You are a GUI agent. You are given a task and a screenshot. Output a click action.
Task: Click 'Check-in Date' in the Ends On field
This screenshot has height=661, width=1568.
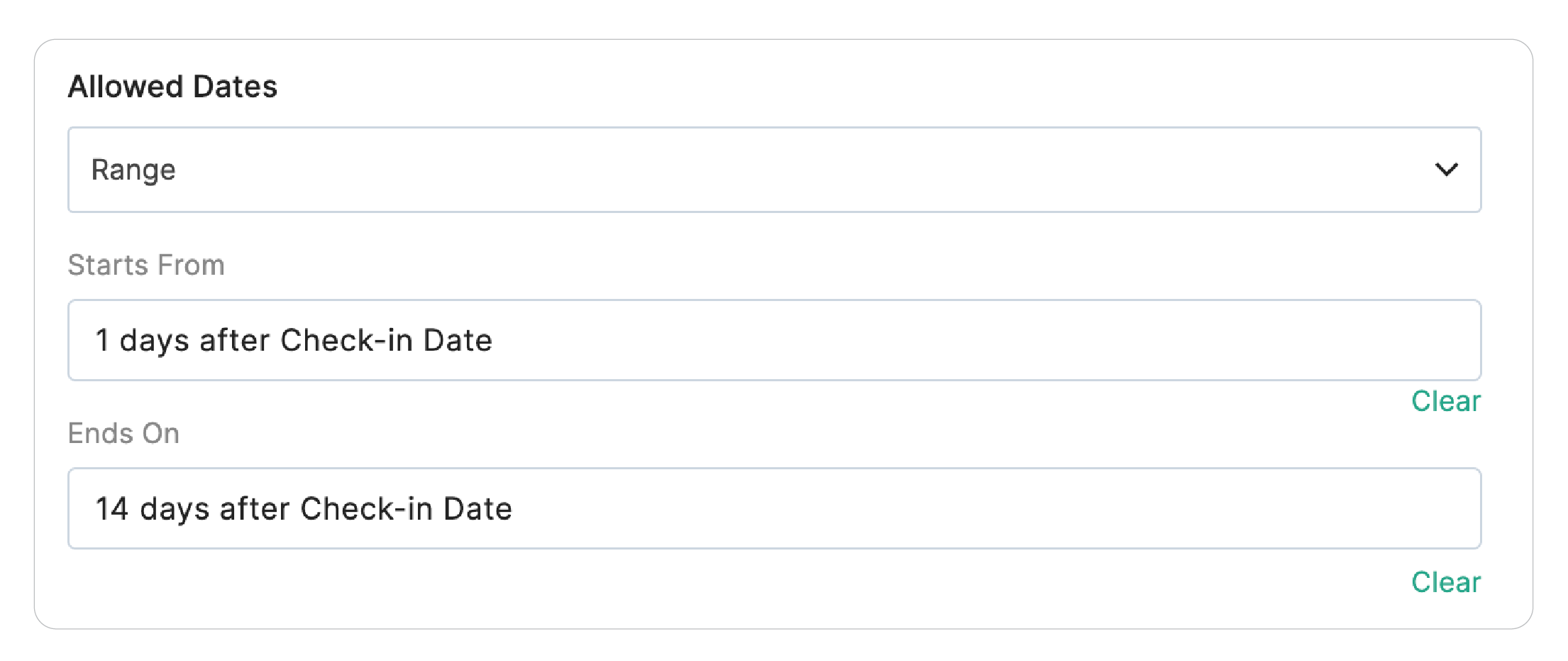click(406, 508)
